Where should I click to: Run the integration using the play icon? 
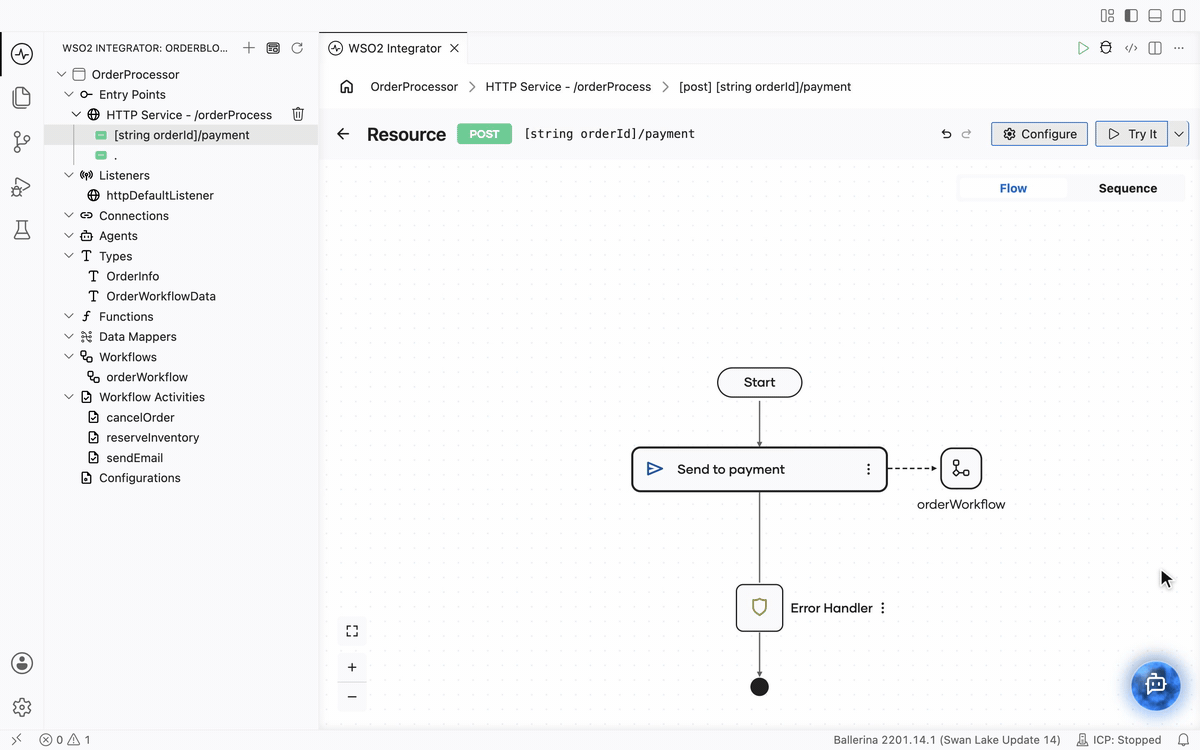pos(1083,48)
